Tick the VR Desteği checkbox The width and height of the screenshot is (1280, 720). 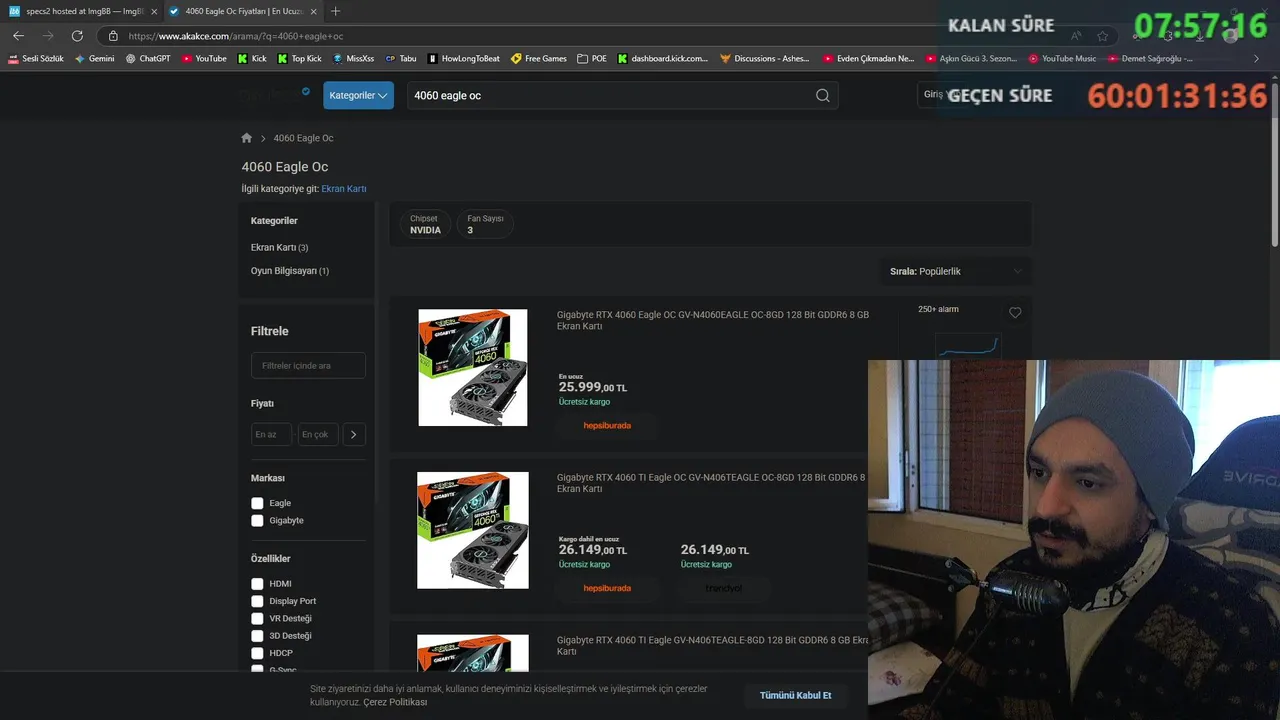coord(257,618)
